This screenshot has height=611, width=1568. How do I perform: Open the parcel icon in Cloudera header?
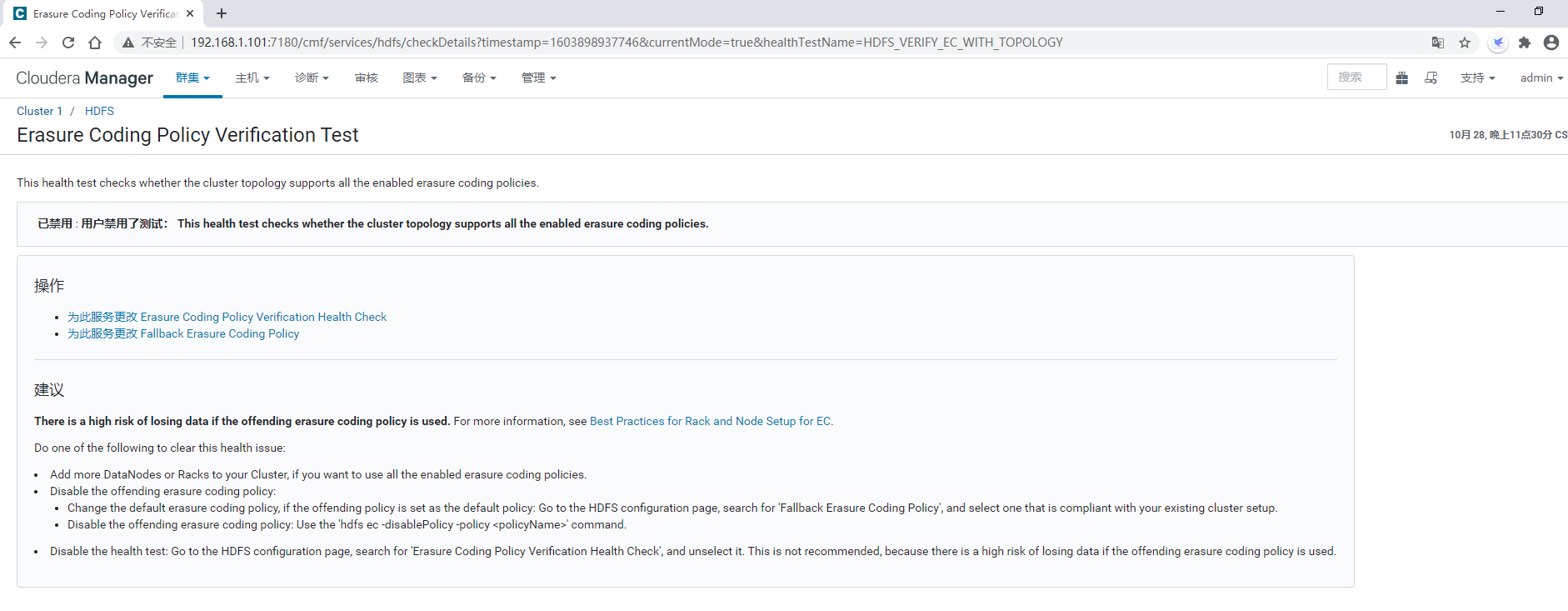coord(1402,78)
